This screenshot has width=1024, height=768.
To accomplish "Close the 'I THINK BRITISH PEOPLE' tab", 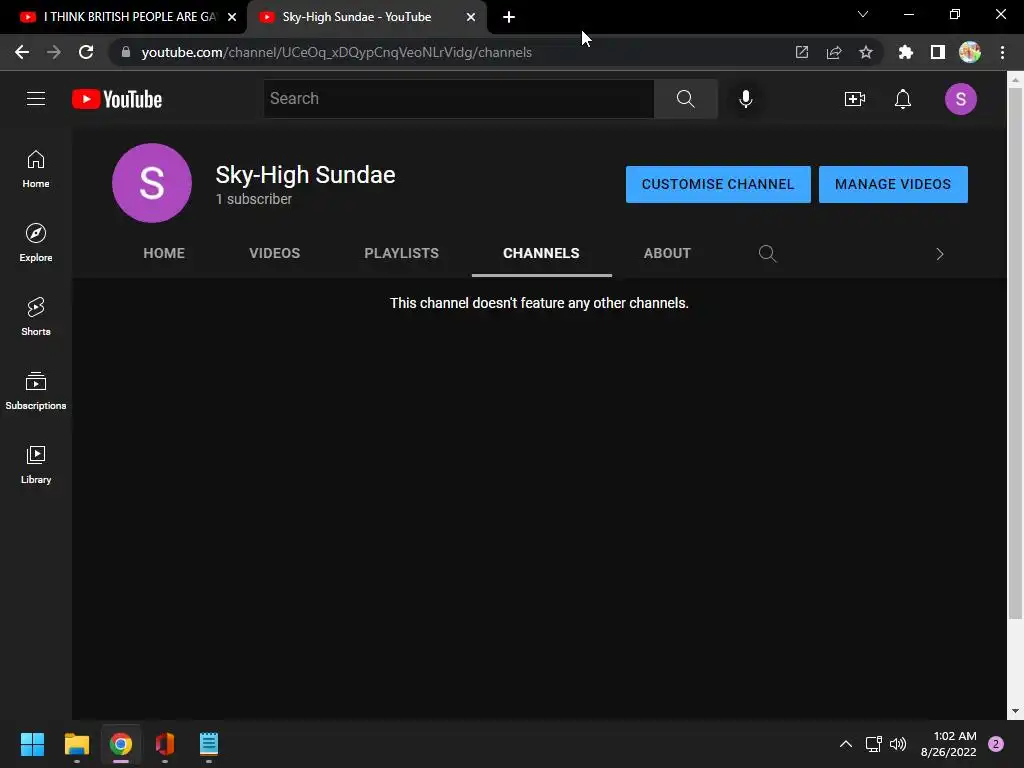I will tap(232, 17).
